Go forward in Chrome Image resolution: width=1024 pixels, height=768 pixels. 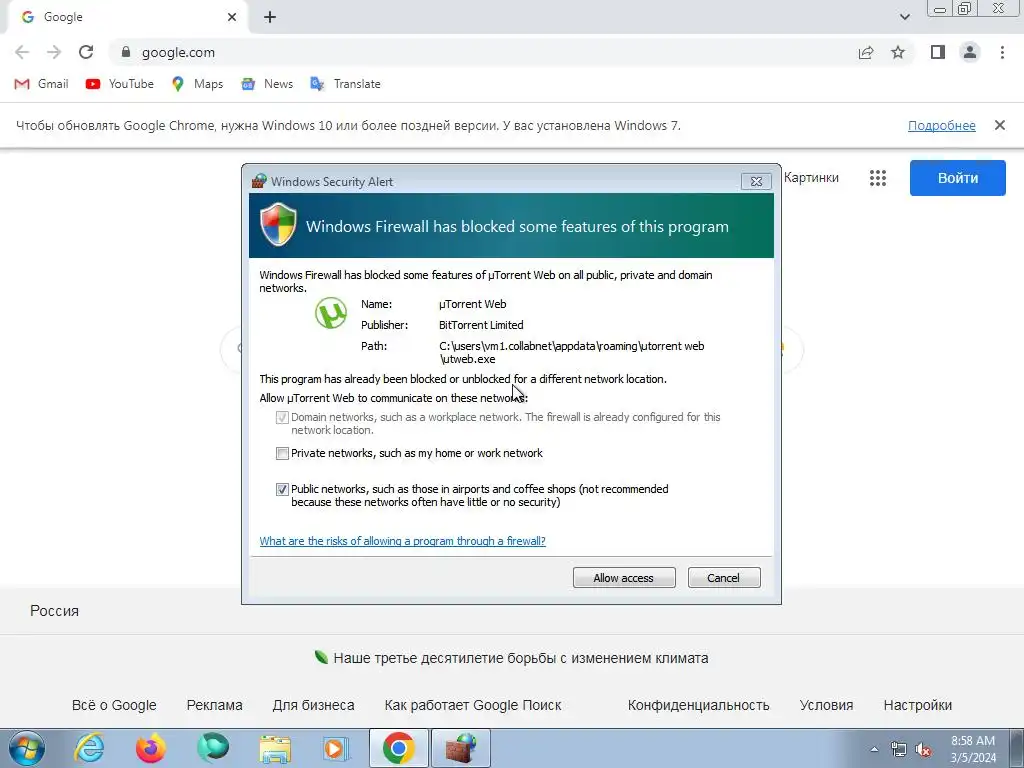[54, 52]
